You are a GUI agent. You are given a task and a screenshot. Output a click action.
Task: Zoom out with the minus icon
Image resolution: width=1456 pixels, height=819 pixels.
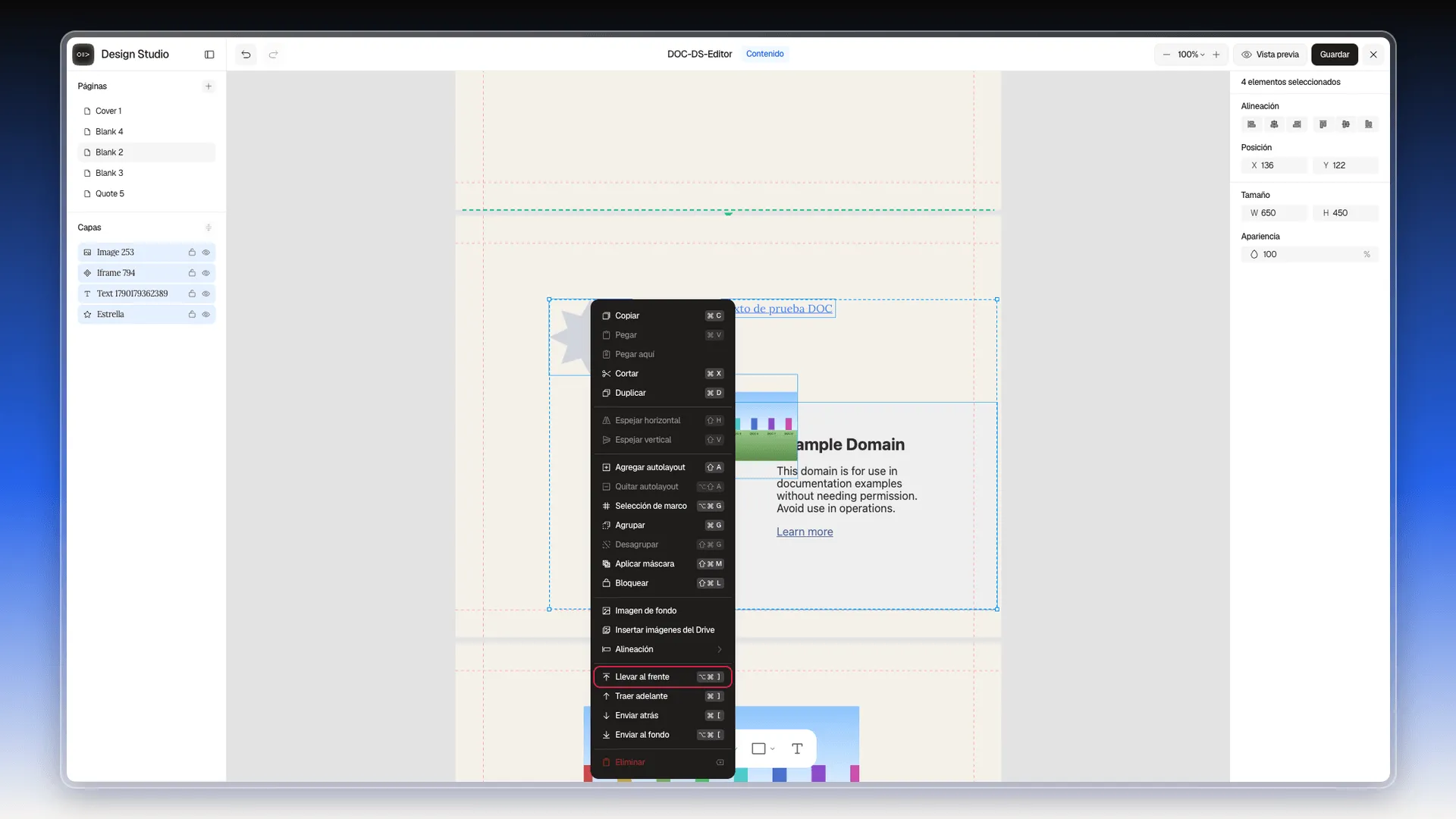click(1166, 55)
